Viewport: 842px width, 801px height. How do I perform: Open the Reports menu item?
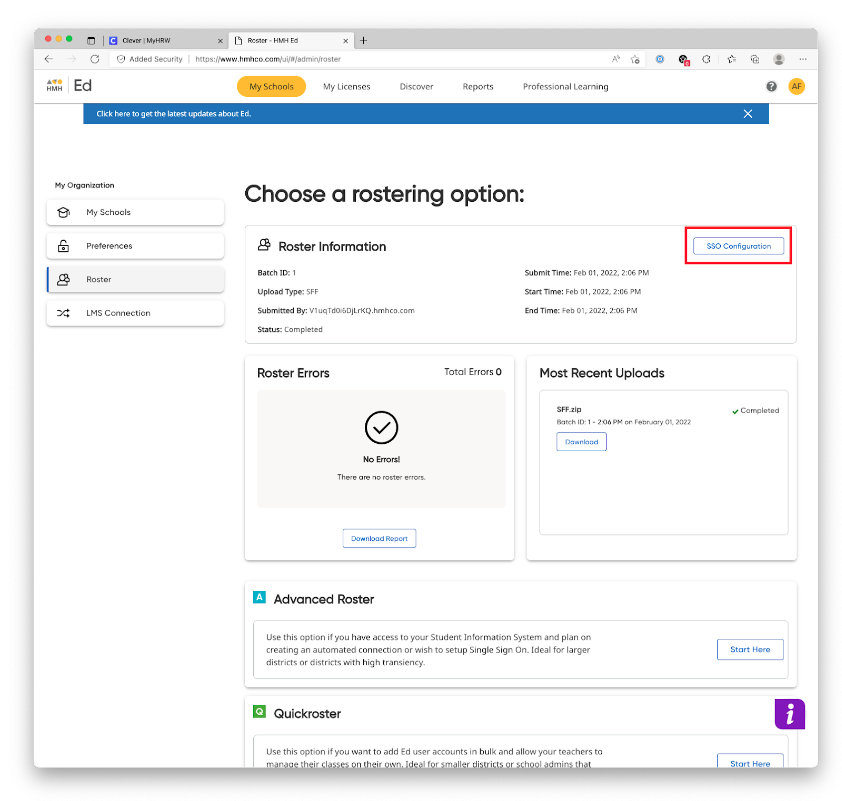coord(477,86)
